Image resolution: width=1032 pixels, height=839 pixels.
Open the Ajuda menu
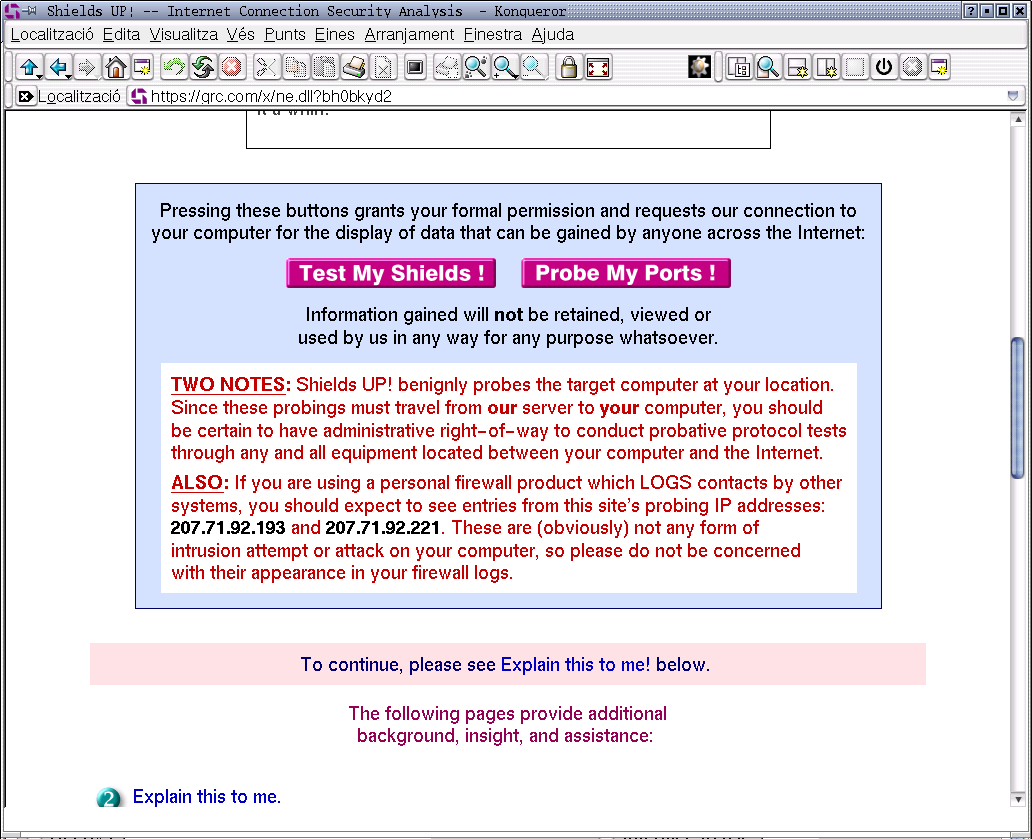(552, 35)
